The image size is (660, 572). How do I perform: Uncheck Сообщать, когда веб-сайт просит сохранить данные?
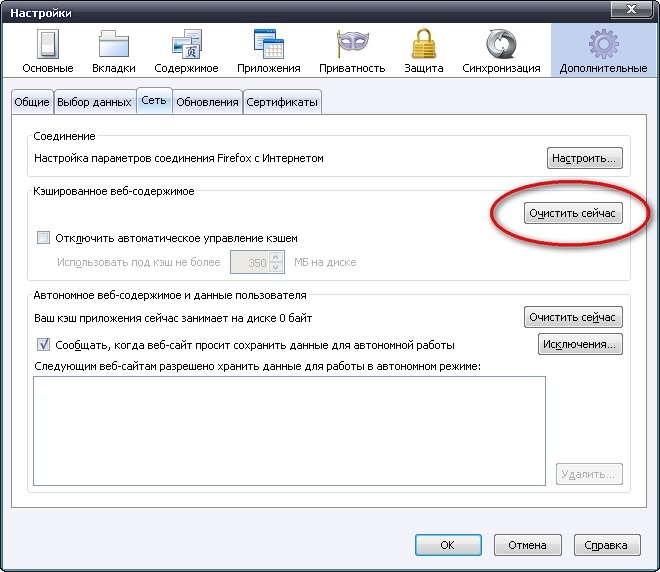tap(43, 345)
